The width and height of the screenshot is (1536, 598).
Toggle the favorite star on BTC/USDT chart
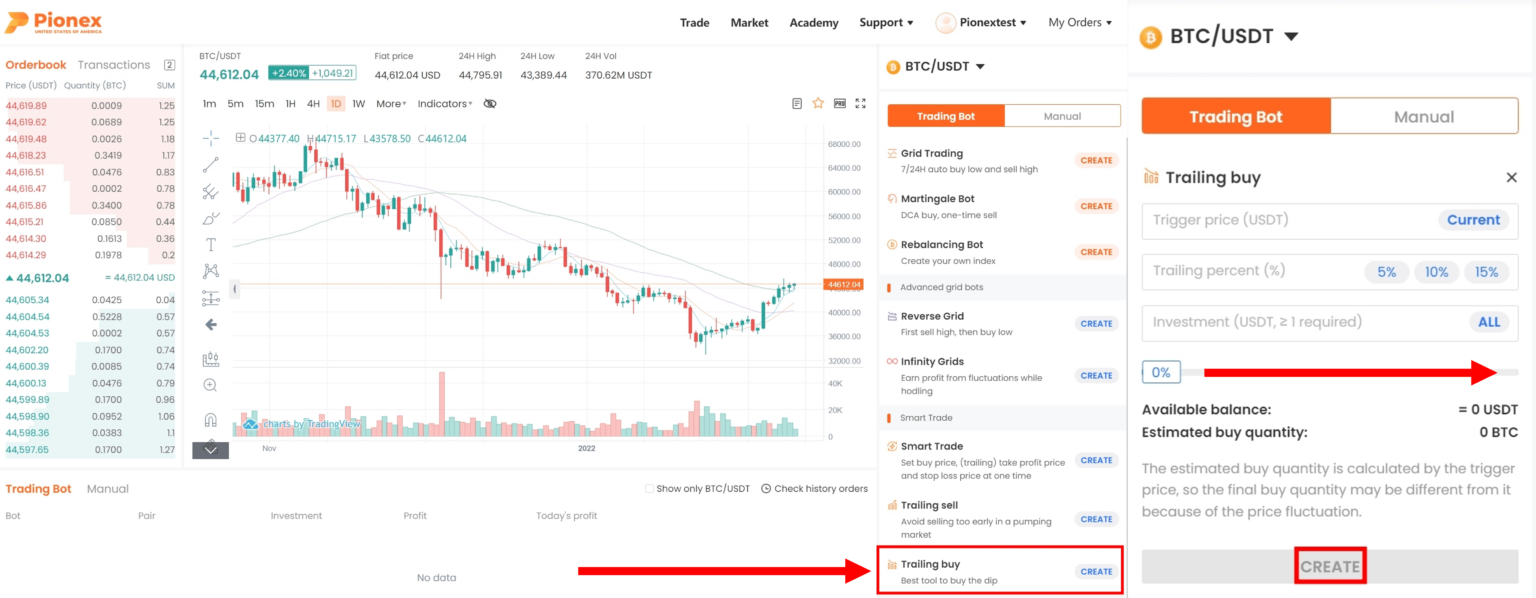tap(820, 103)
